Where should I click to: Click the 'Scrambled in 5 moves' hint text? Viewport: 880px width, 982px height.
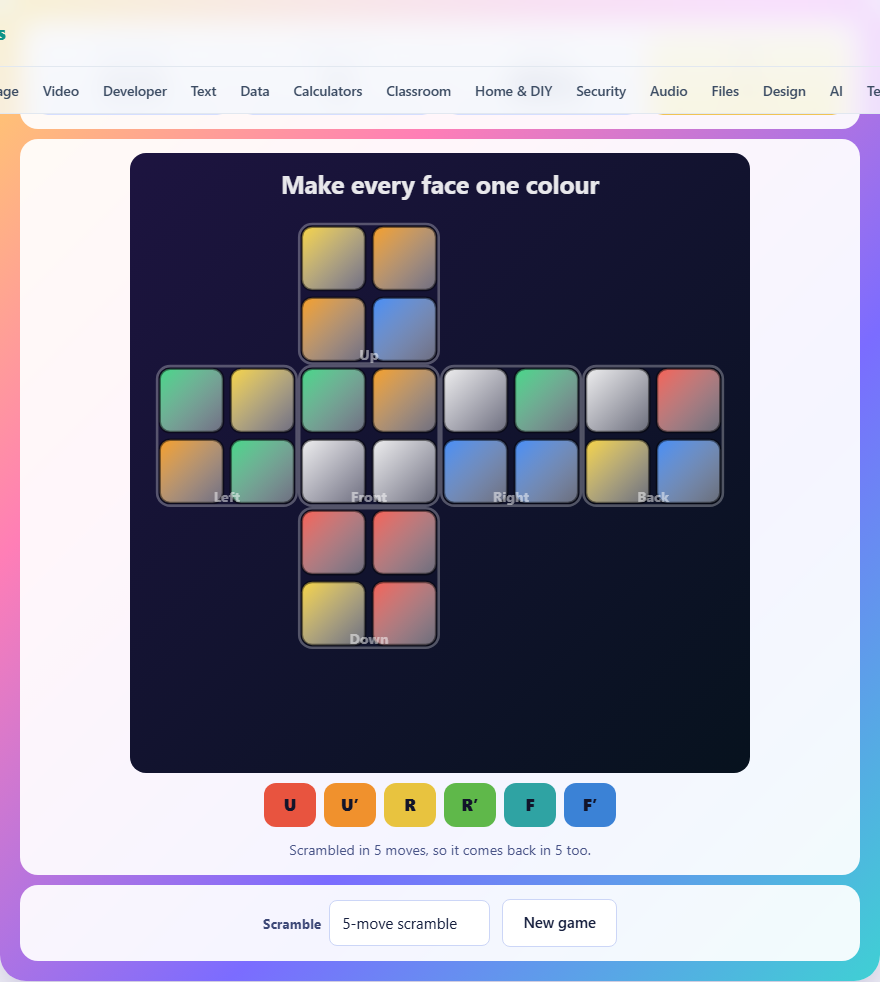440,850
